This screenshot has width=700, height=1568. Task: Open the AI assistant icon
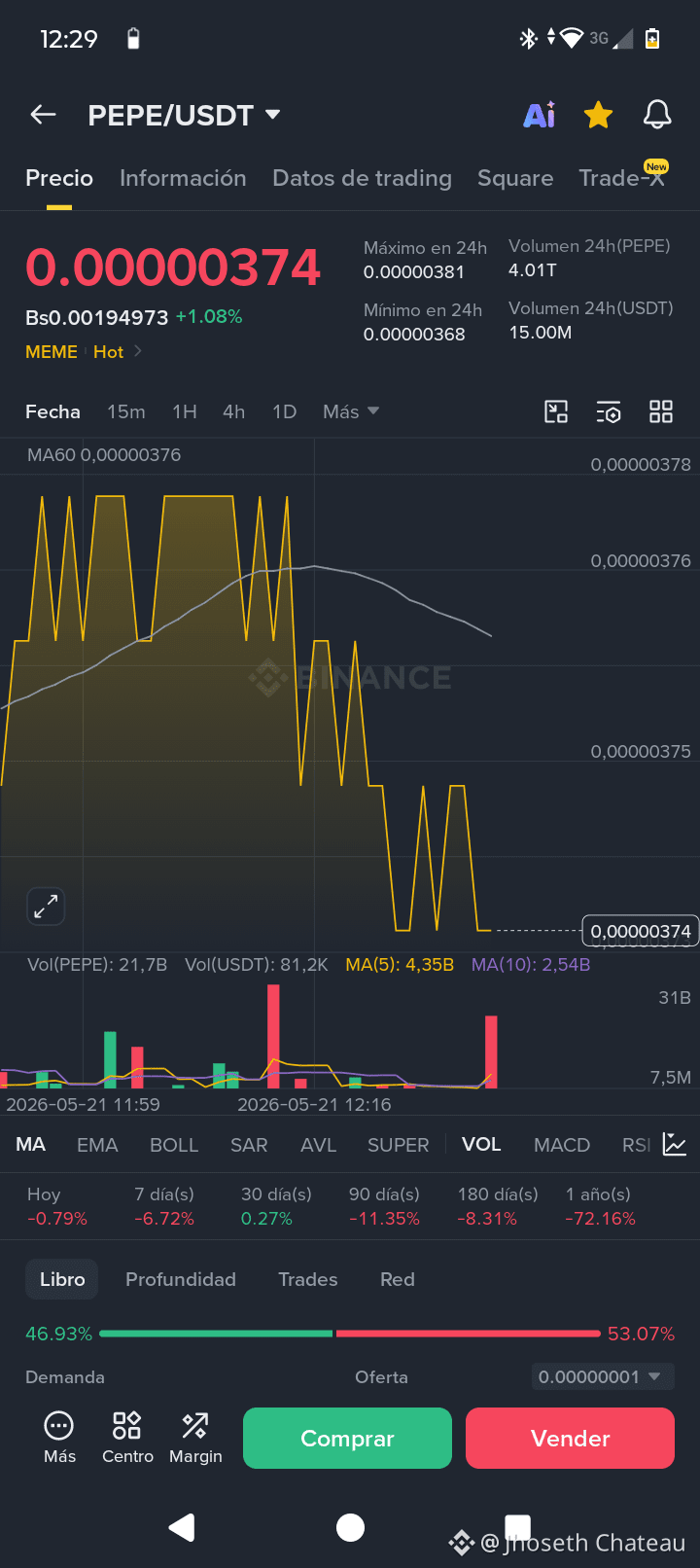pyautogui.click(x=540, y=115)
